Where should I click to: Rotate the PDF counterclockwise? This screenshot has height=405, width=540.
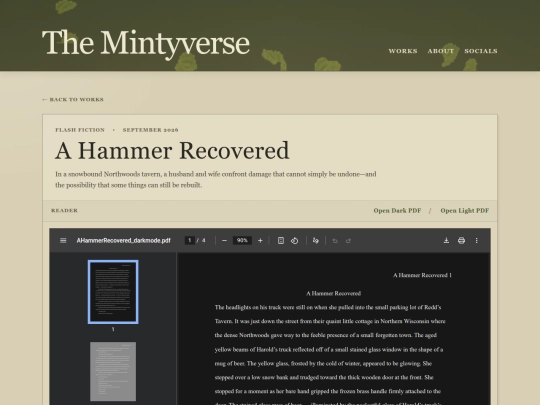click(294, 240)
